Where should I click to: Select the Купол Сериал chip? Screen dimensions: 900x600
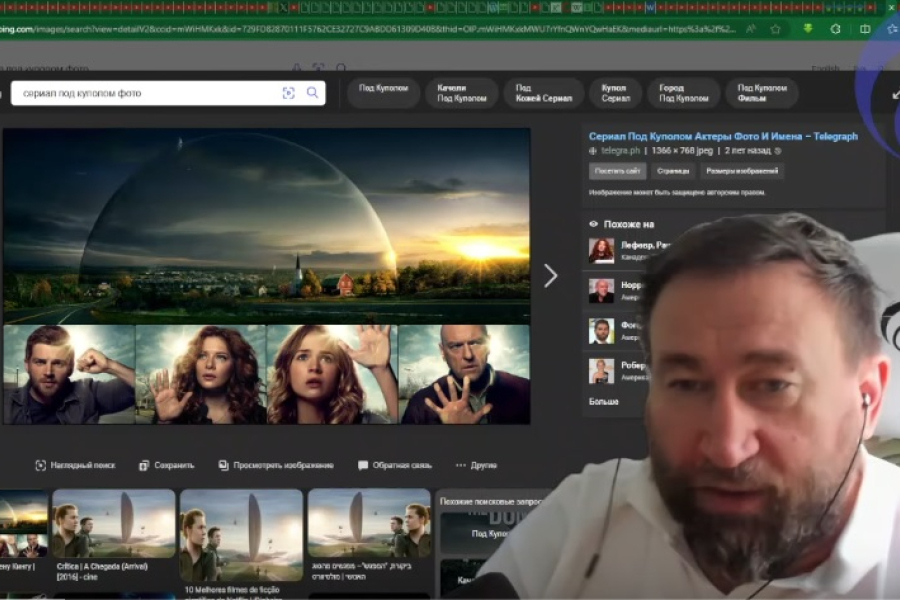[x=615, y=92]
